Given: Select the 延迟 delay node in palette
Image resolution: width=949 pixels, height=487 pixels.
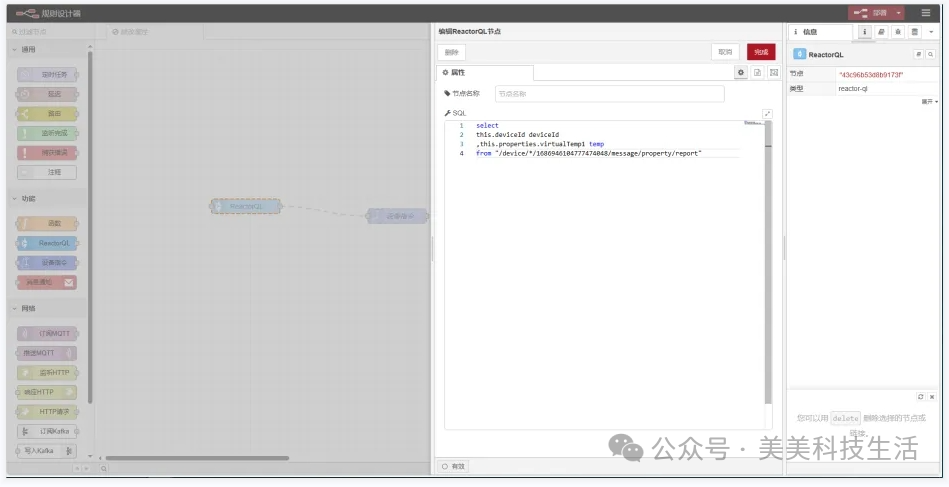Looking at the screenshot, I should (x=47, y=94).
